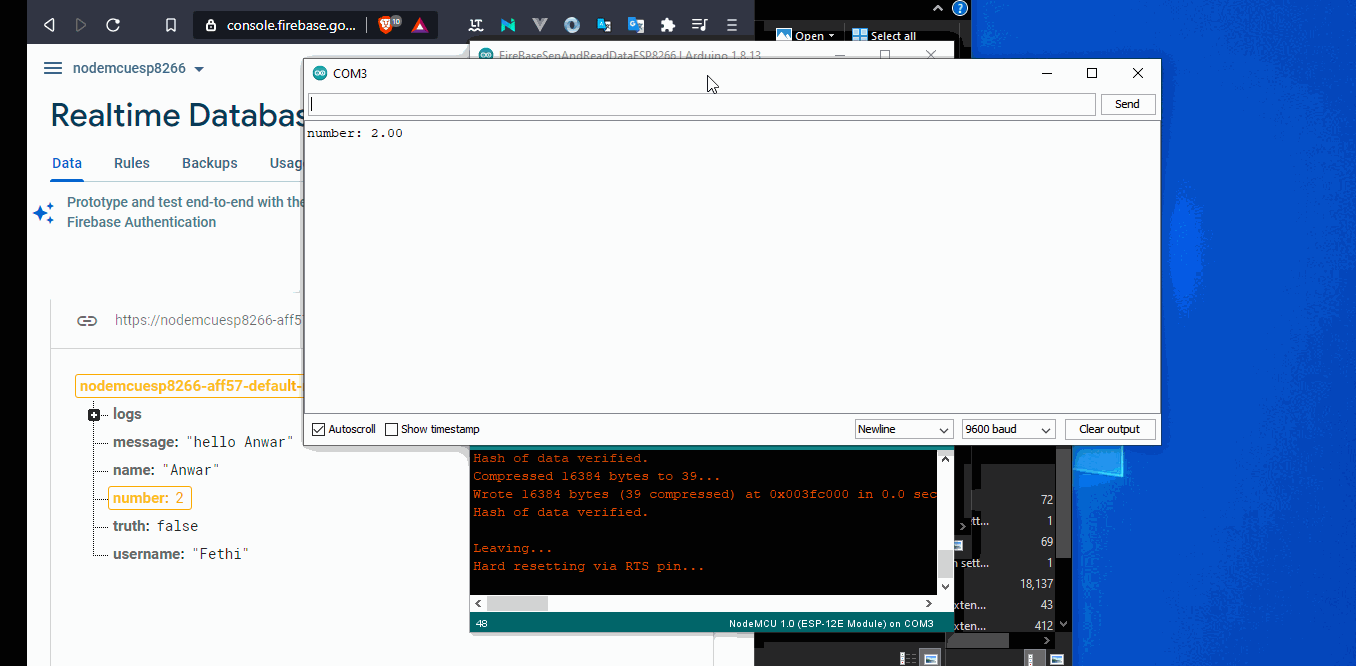Open the File Explorer Open dropdown arrow
Image resolution: width=1356 pixels, height=666 pixels.
tap(831, 36)
